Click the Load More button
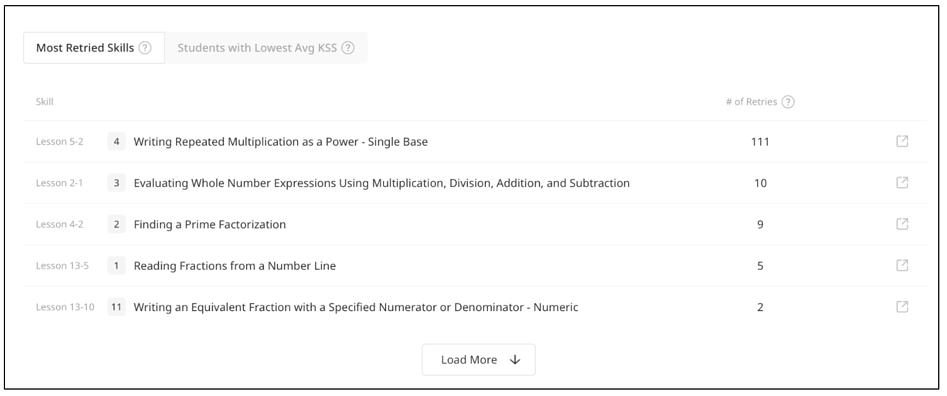This screenshot has height=396, width=947. tap(478, 360)
